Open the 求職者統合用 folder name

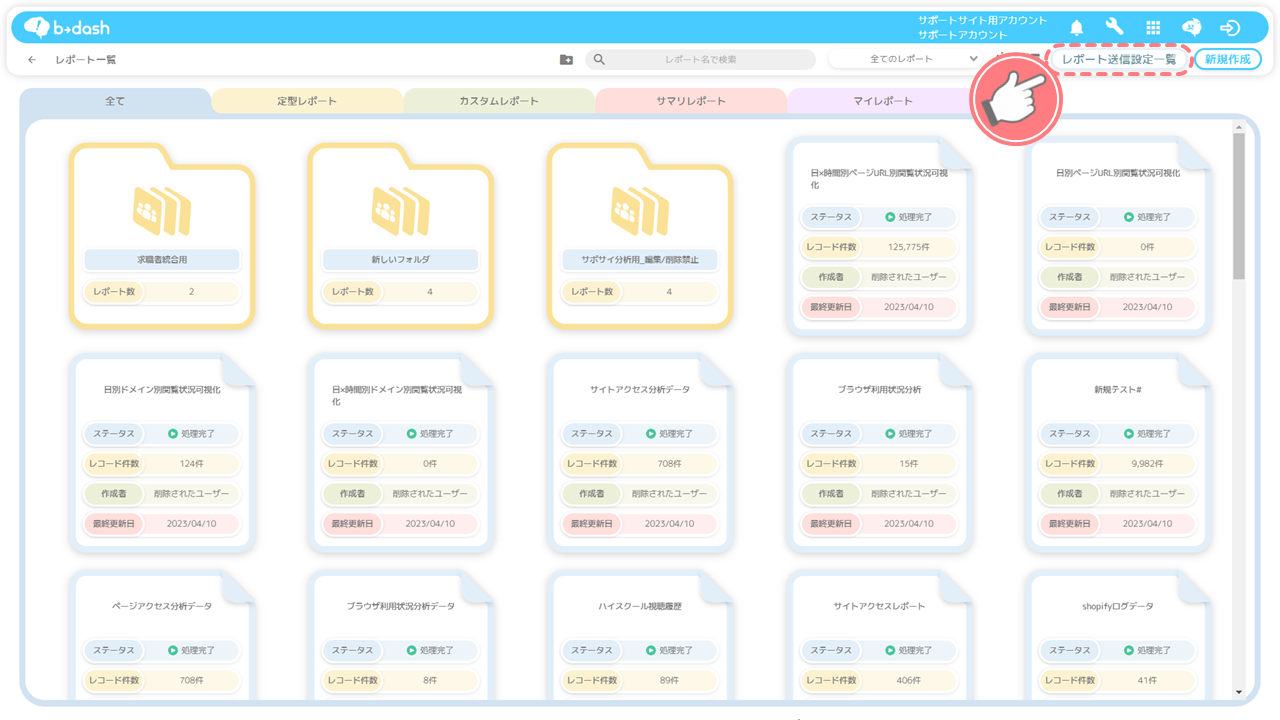tap(162, 260)
